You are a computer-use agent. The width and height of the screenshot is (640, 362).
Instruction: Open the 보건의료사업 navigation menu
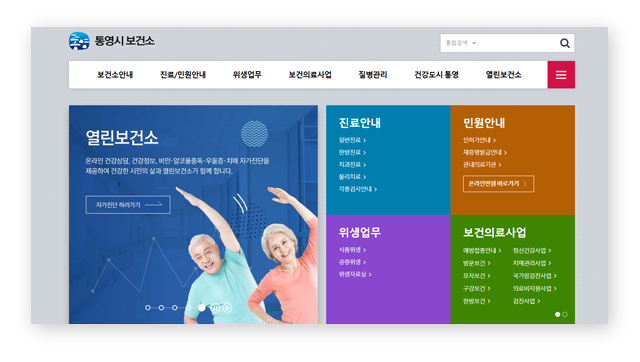[x=310, y=75]
